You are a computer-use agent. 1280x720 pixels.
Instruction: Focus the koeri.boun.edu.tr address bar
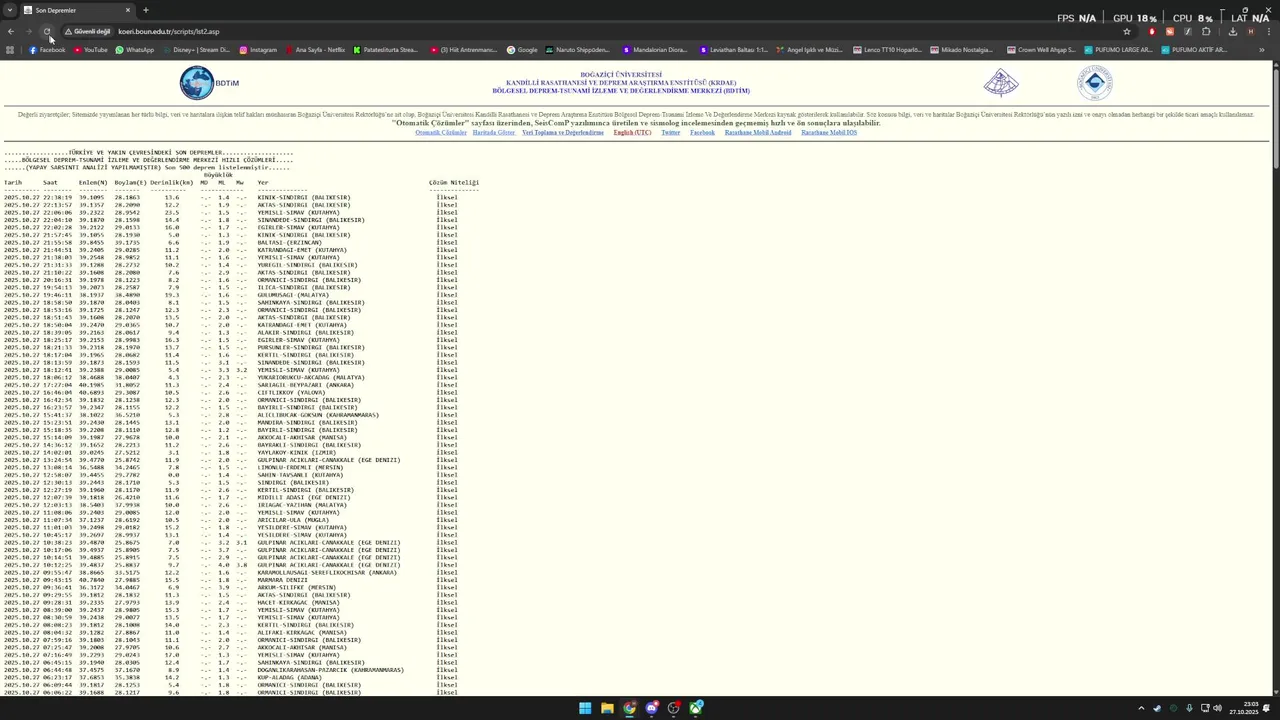600,31
